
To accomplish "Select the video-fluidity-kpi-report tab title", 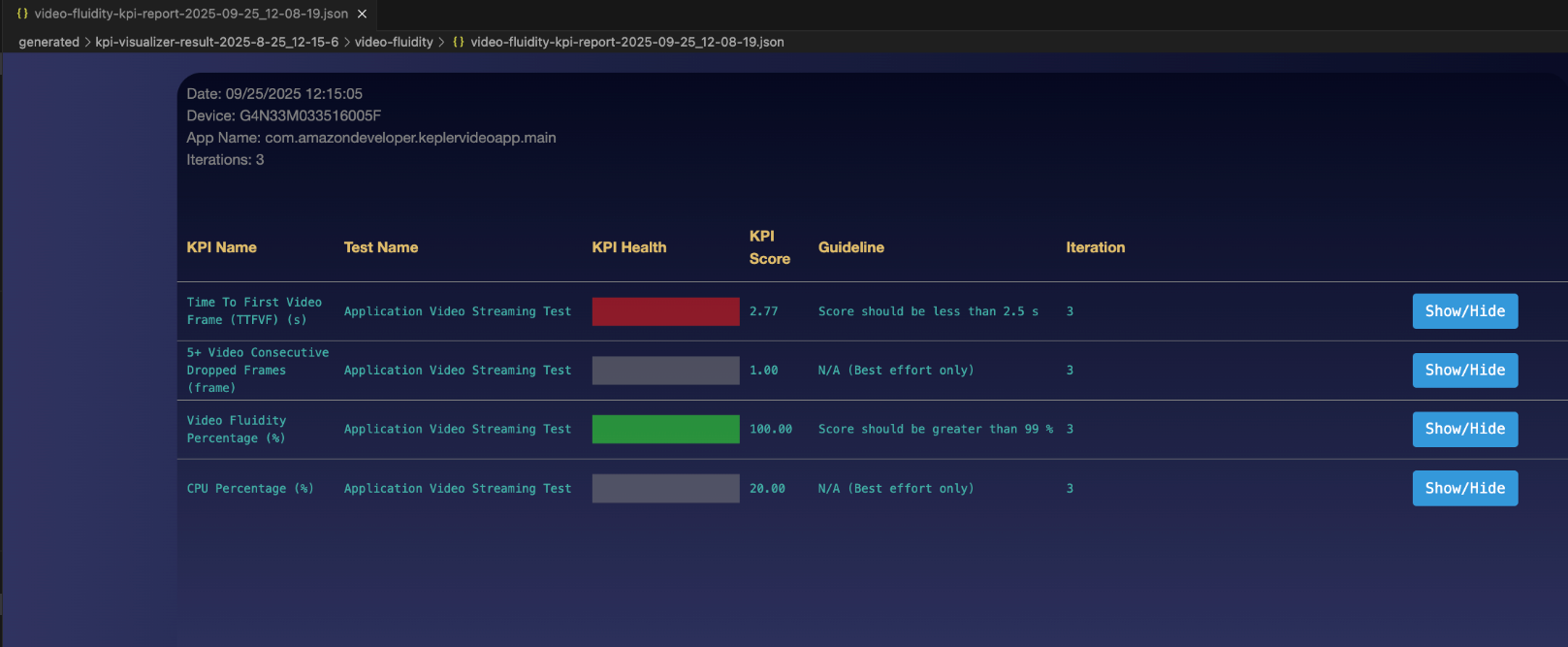I will [x=191, y=14].
